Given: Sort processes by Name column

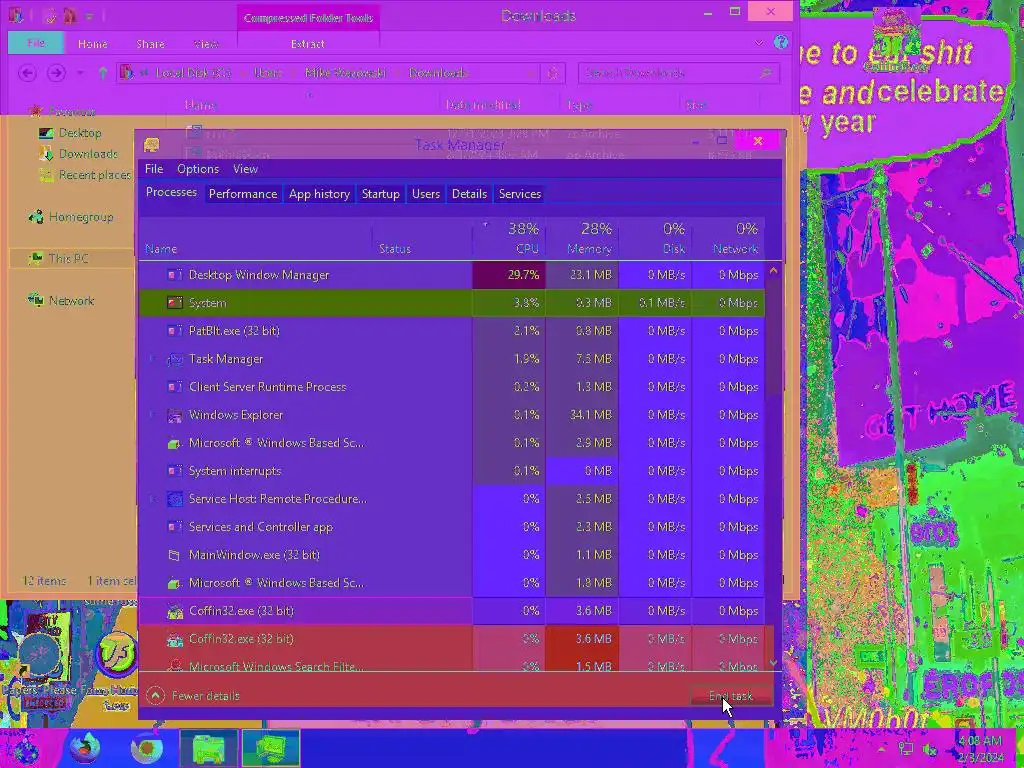Looking at the screenshot, I should pyautogui.click(x=255, y=238).
